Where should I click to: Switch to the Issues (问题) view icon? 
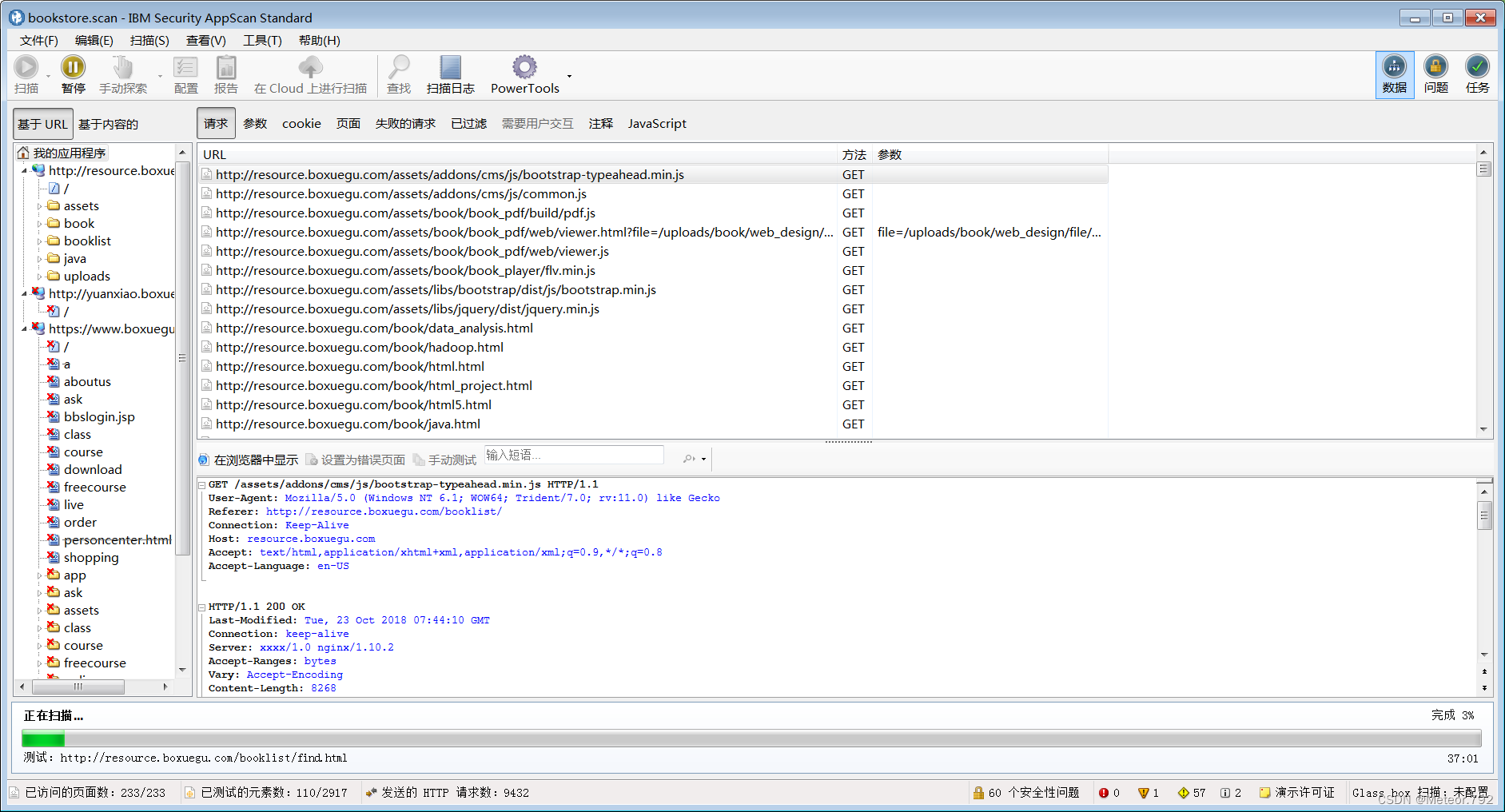pyautogui.click(x=1435, y=66)
